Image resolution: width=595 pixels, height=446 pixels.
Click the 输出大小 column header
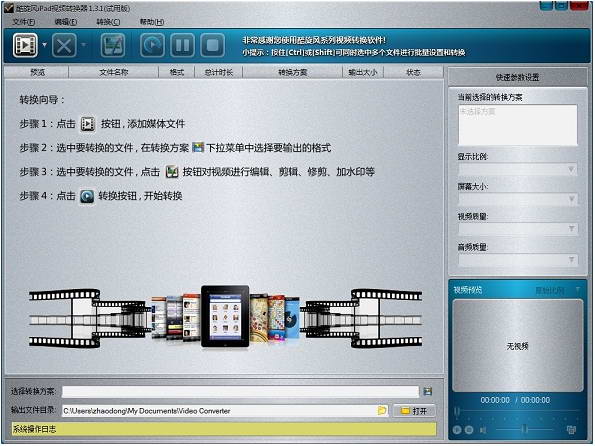(x=363, y=72)
